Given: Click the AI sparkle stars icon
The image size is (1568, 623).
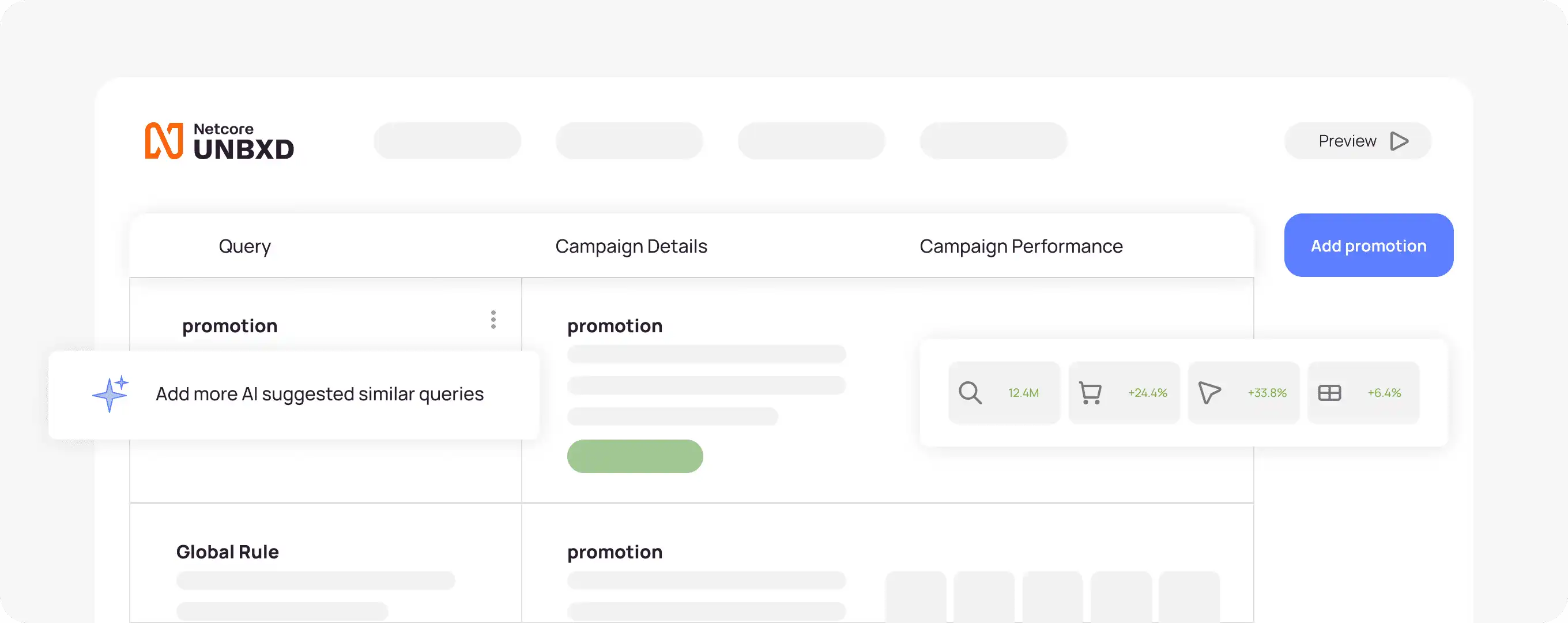Looking at the screenshot, I should [111, 394].
